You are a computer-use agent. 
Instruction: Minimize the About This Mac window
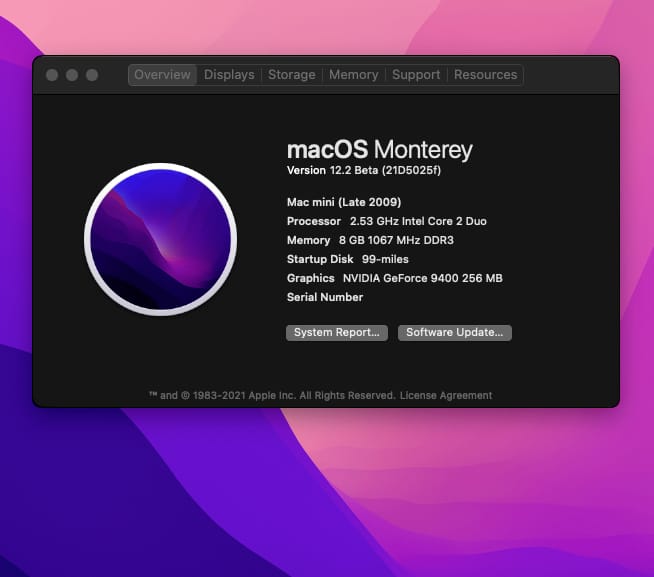pyautogui.click(x=72, y=75)
